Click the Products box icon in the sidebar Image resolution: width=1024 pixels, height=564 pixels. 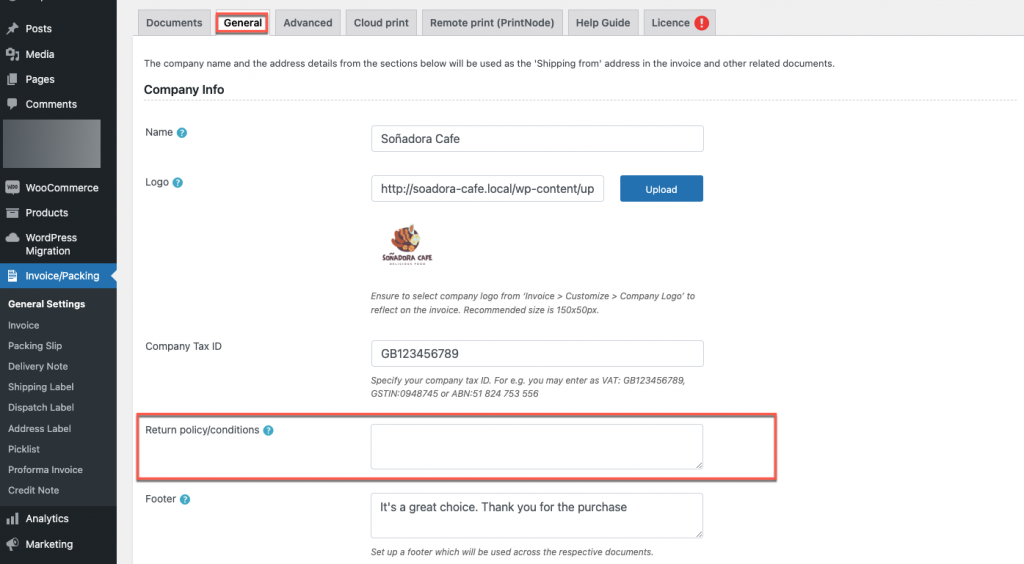[12, 213]
